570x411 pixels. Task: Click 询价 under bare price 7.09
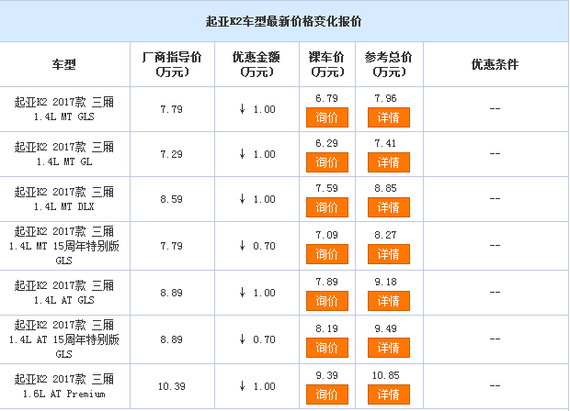point(327,254)
